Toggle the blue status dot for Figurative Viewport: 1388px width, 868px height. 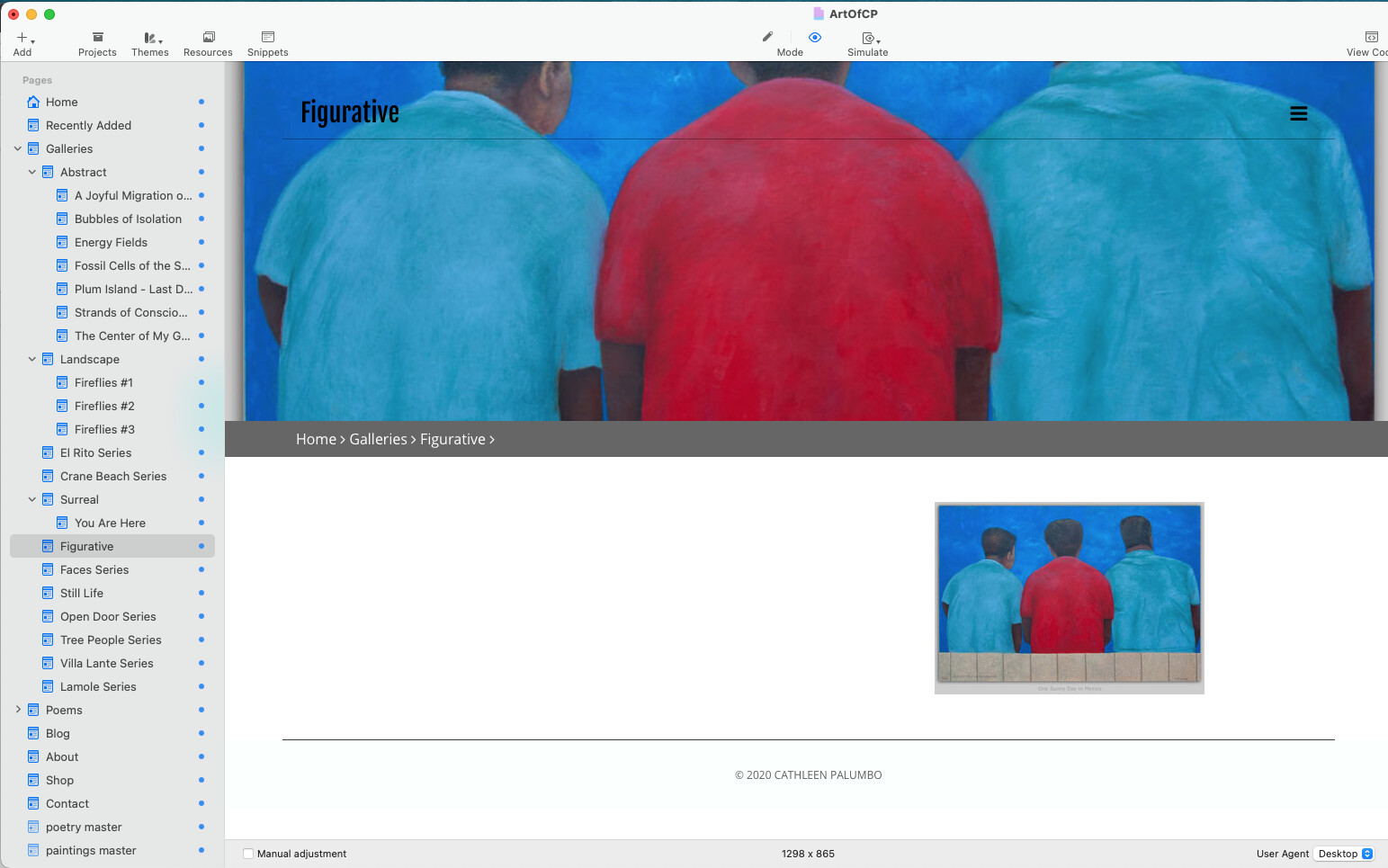201,546
